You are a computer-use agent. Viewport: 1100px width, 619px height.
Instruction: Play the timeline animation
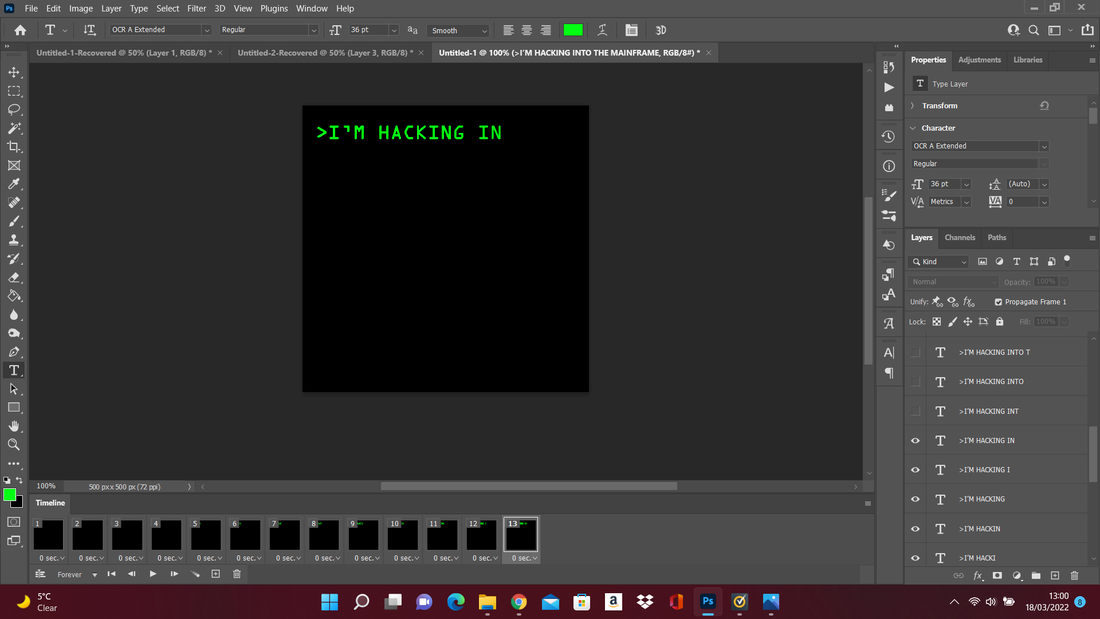coord(153,574)
